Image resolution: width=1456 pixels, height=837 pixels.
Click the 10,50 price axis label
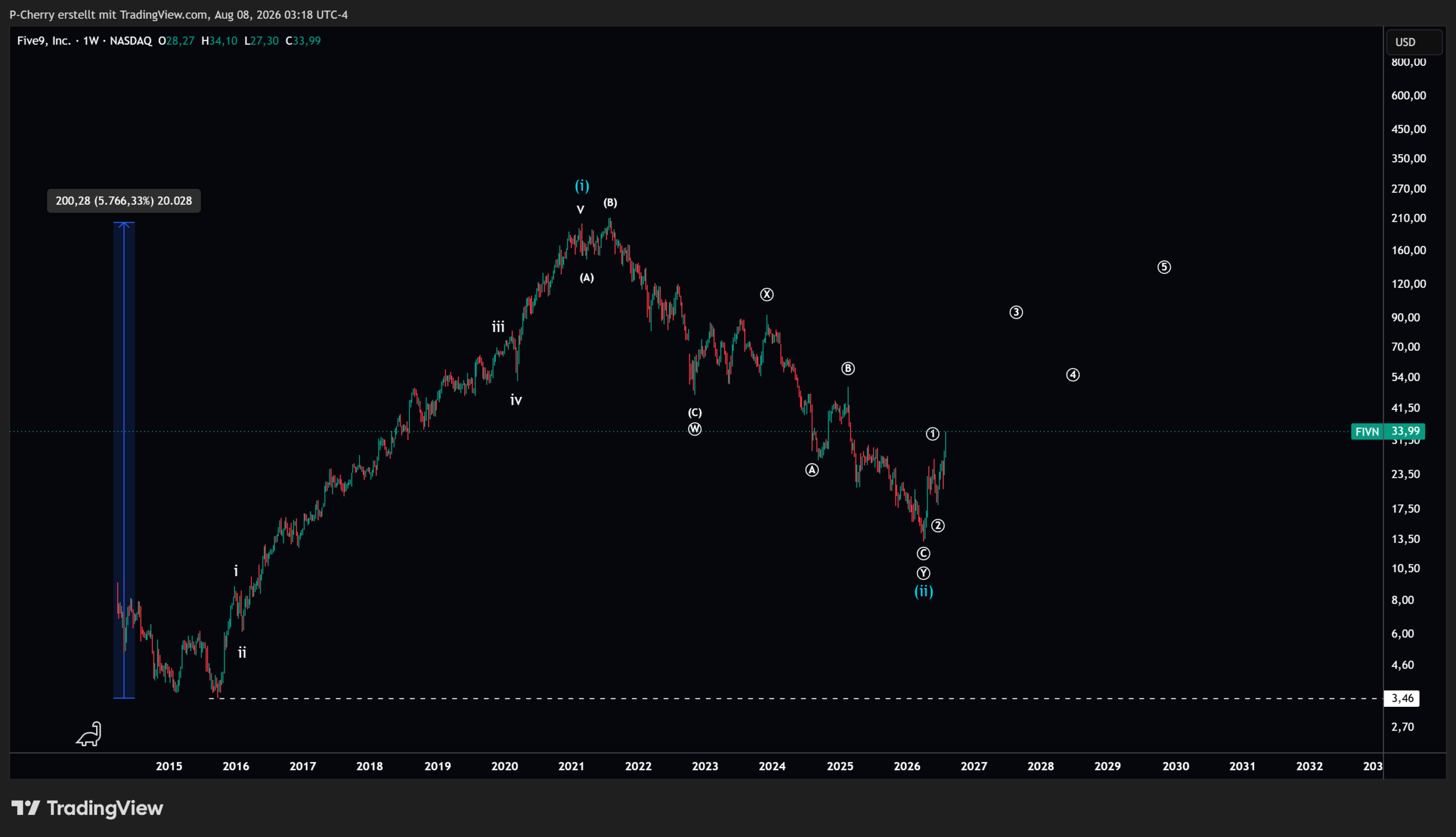tap(1405, 569)
